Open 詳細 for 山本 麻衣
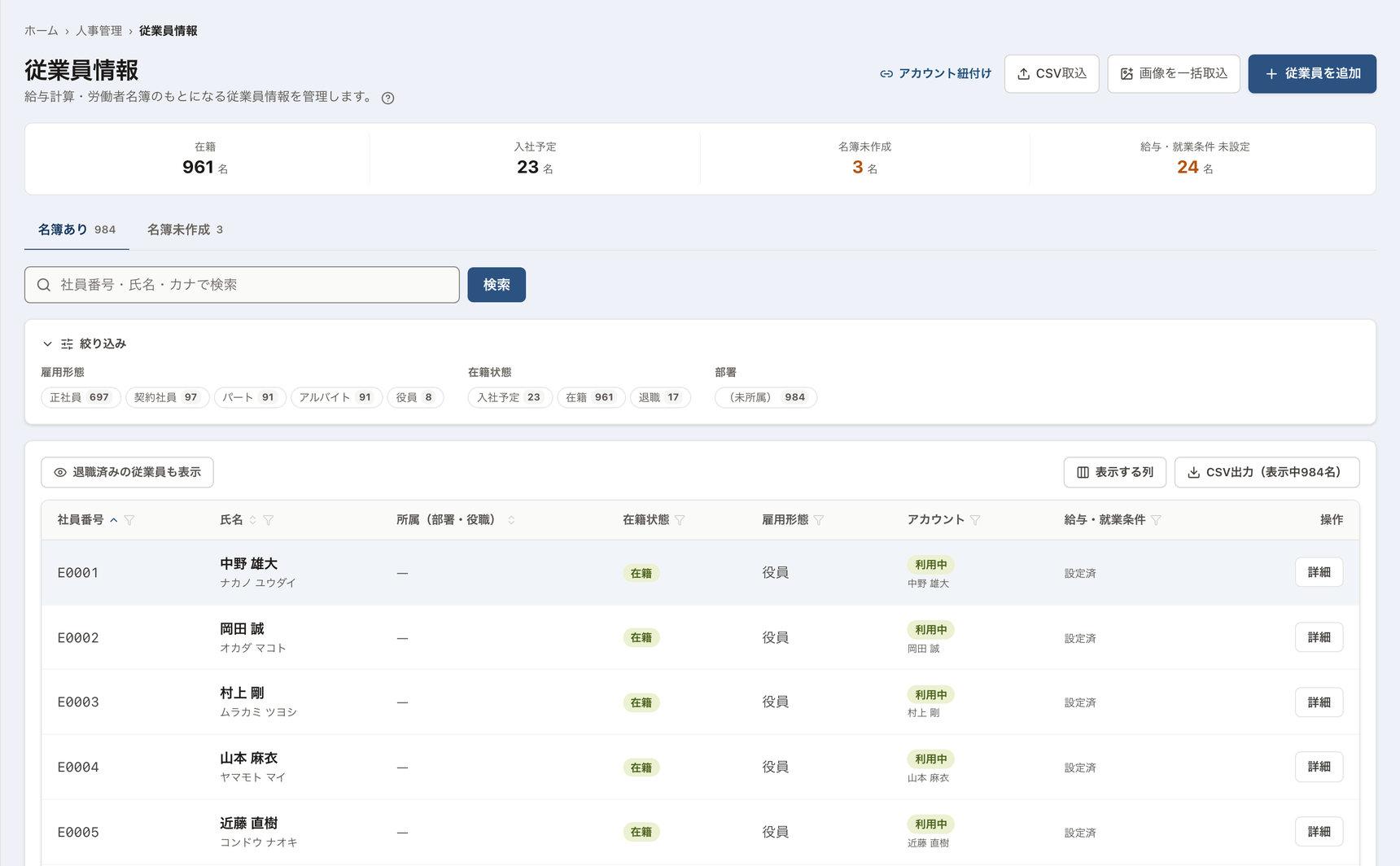1400x866 pixels. 1319,767
